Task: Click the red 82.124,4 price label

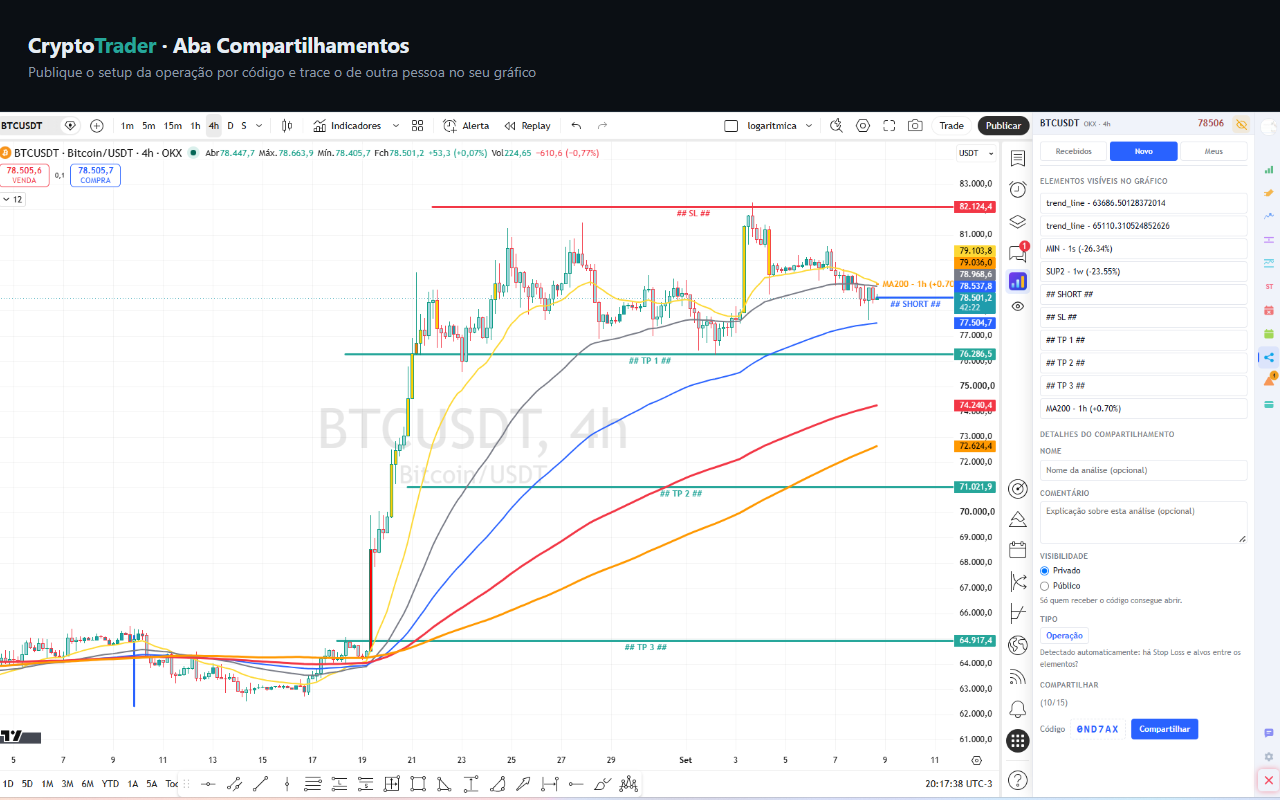Action: (976, 207)
